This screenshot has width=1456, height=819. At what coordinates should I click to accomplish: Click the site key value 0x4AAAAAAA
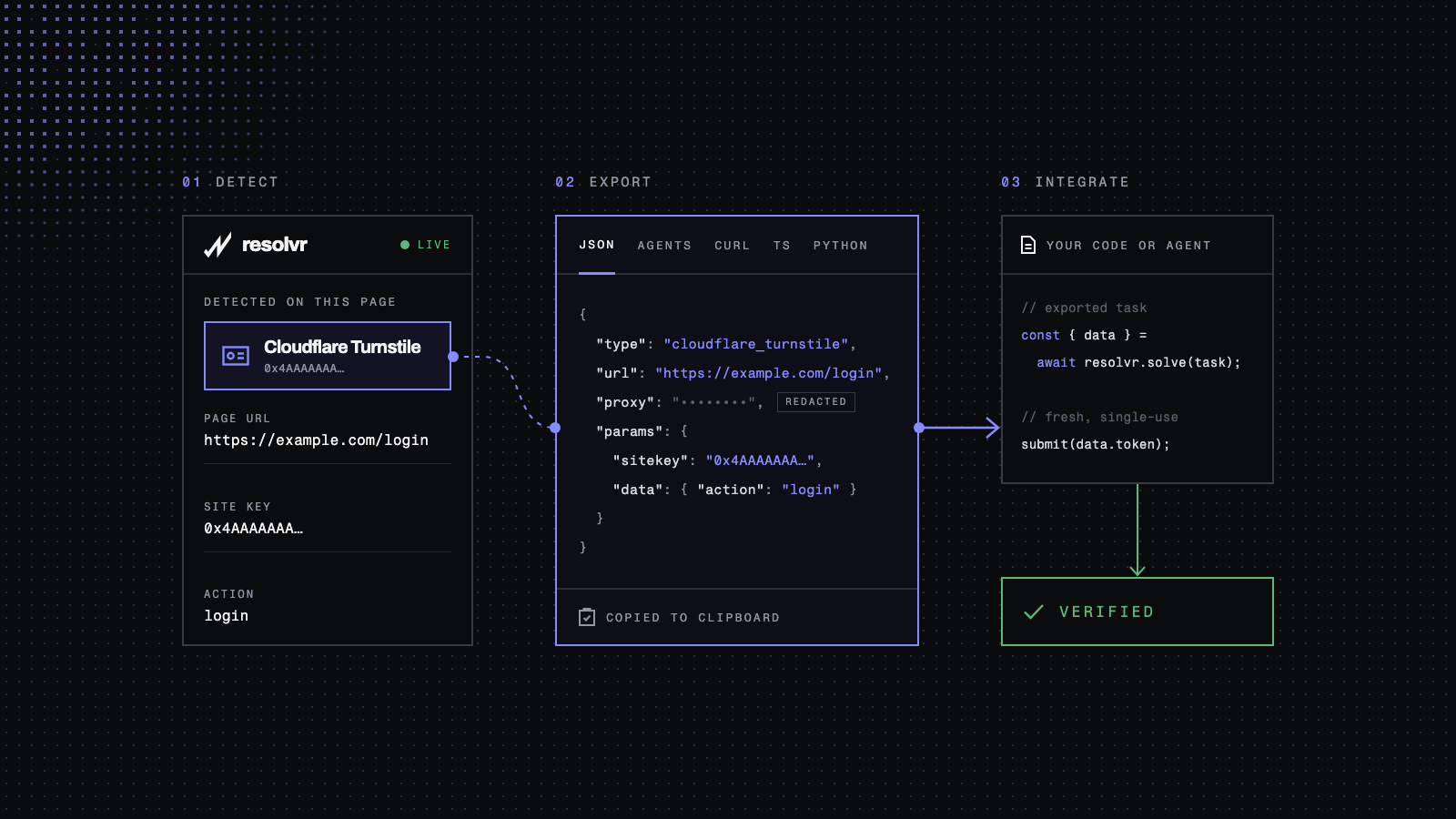[x=254, y=529]
